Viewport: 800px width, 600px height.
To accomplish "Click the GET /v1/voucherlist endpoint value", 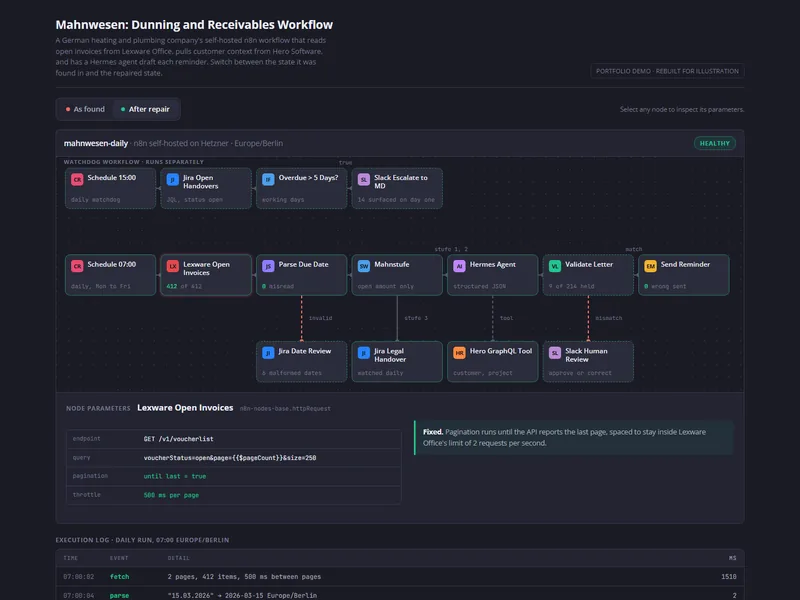I will click(x=179, y=439).
